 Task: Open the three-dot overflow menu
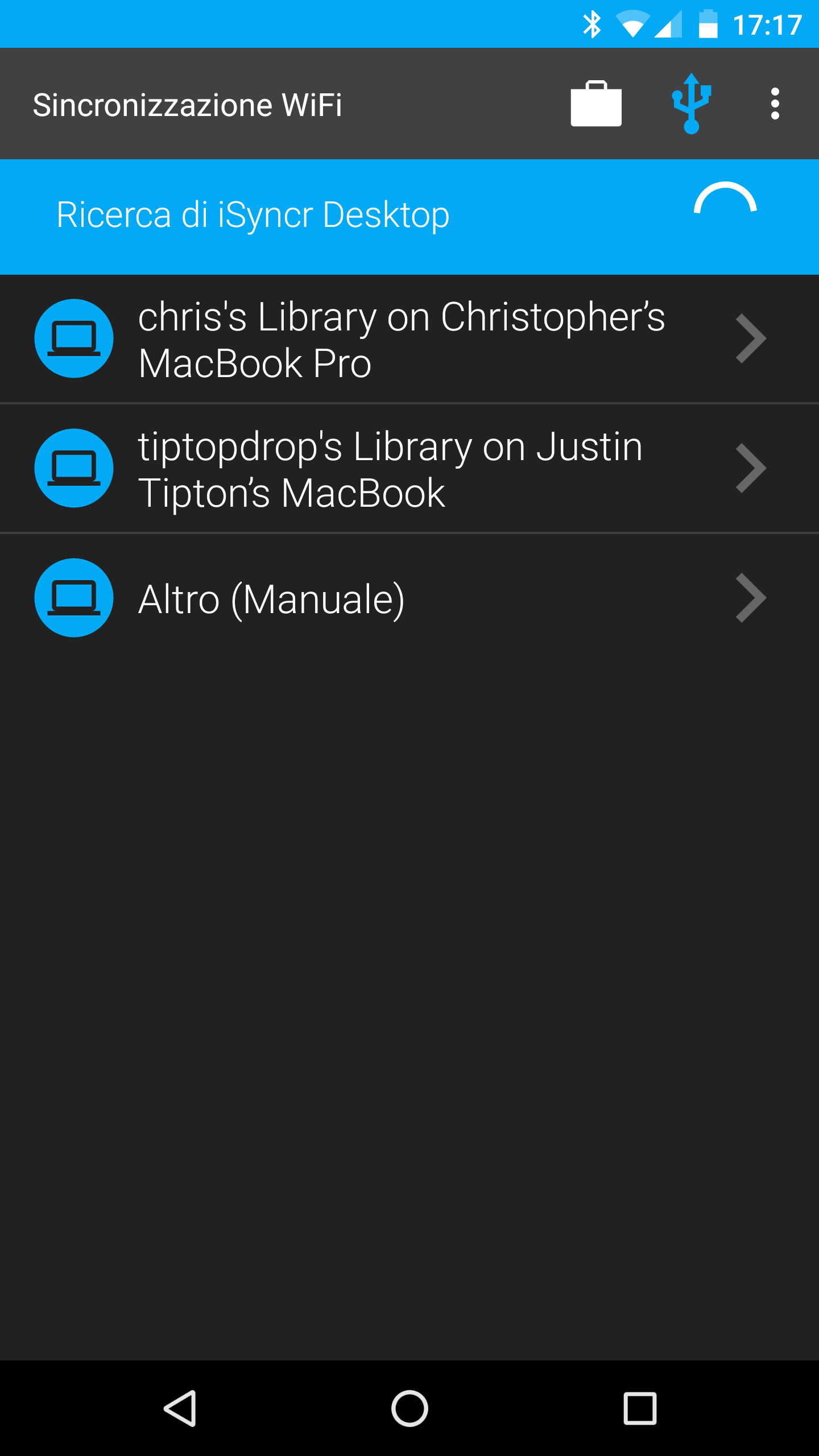(x=775, y=104)
